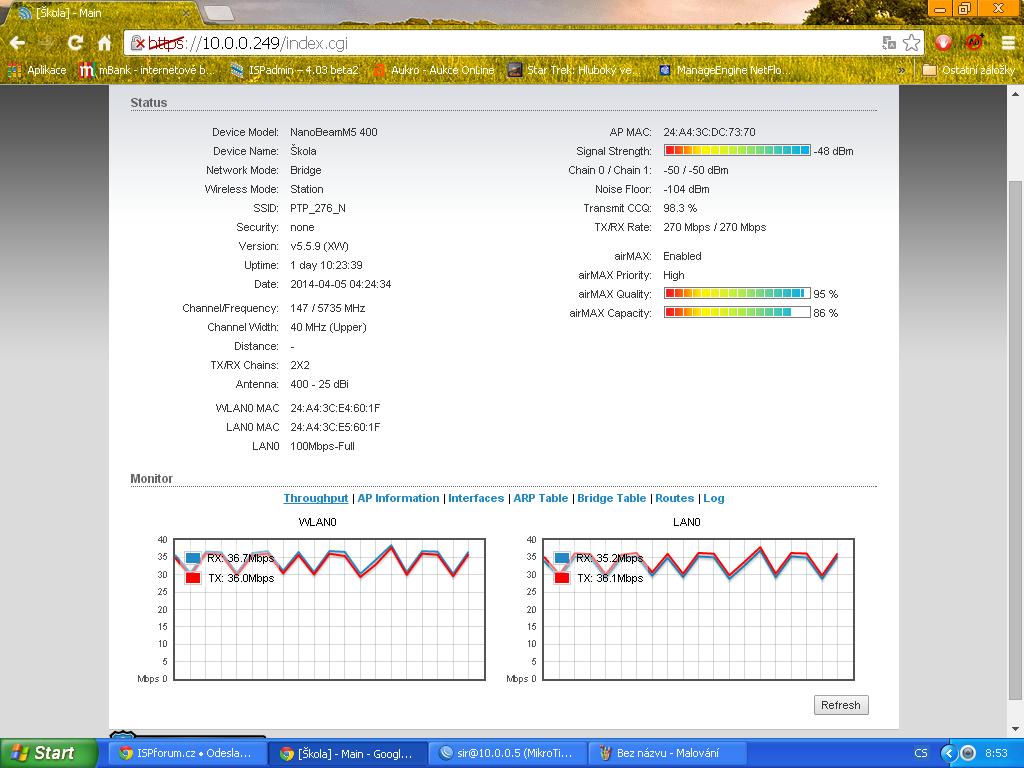Open the translate page icon in address bar
The image size is (1024, 768).
click(x=889, y=43)
